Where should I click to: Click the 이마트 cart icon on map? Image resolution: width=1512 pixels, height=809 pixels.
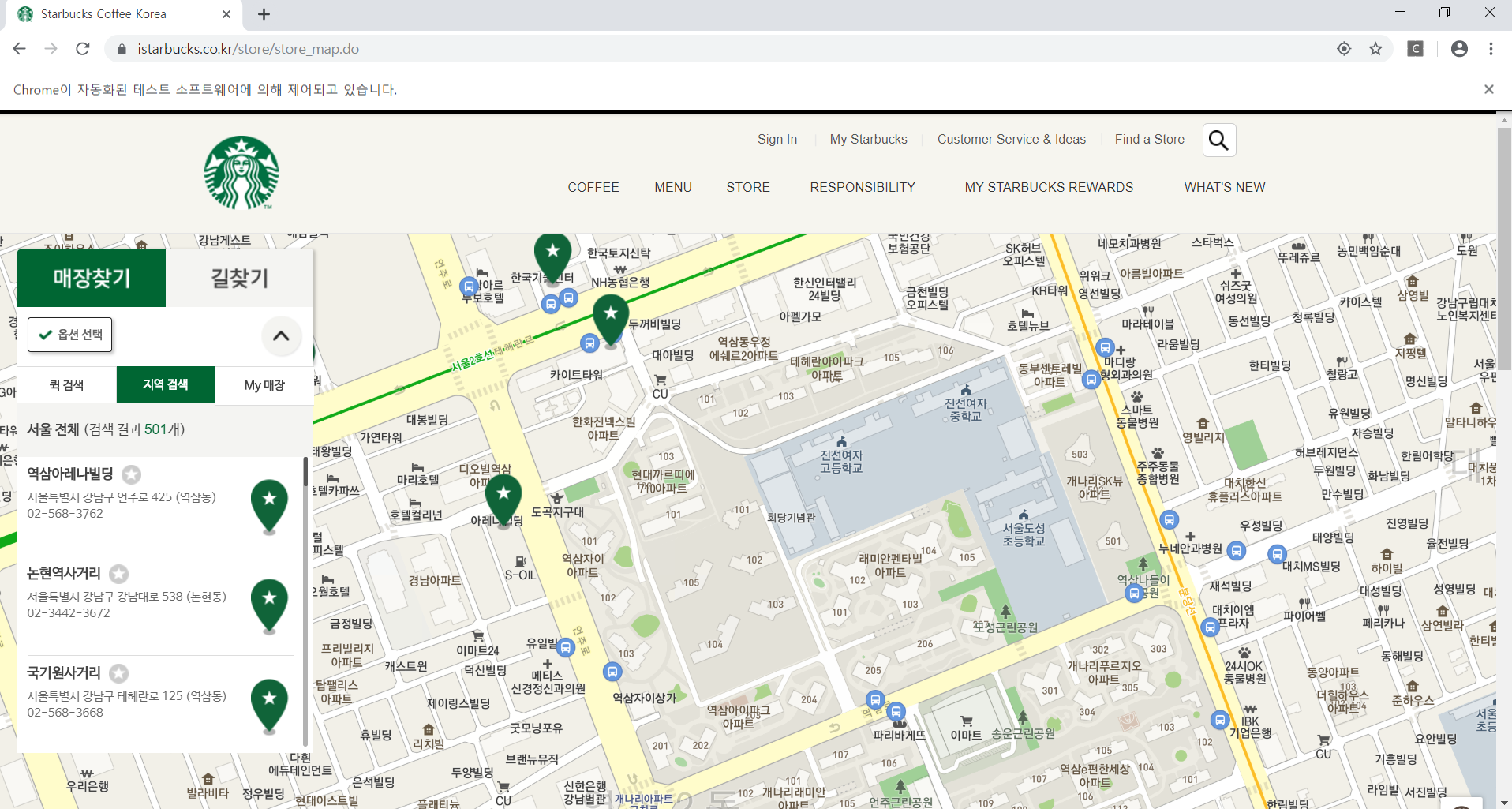point(966,721)
